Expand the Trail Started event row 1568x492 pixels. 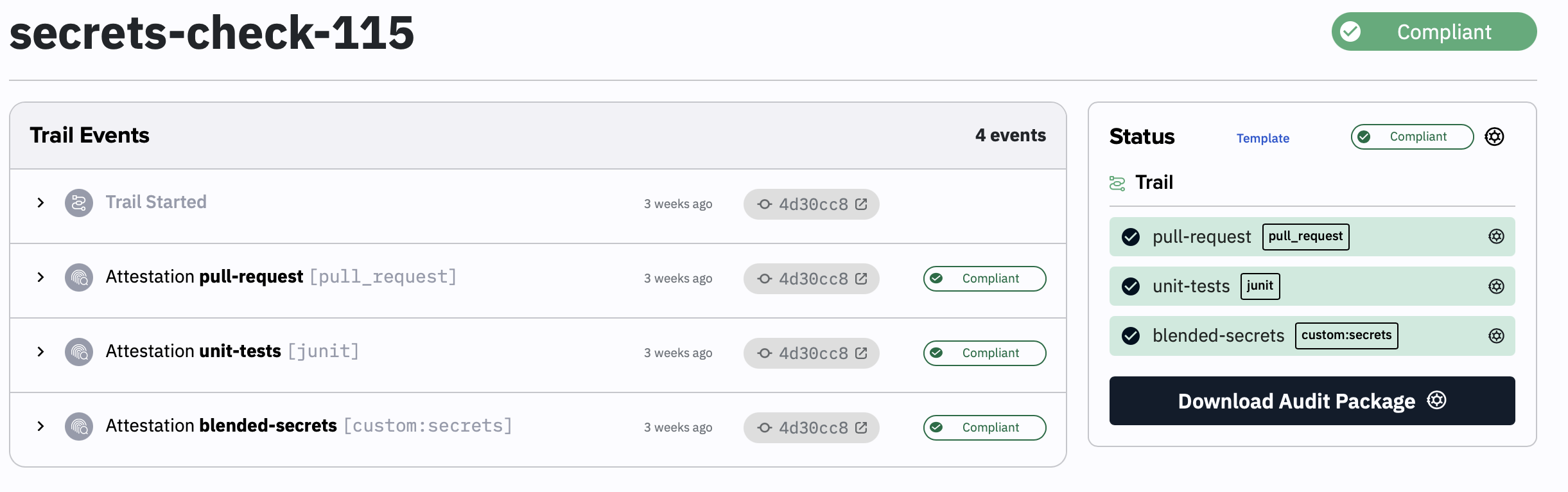(x=40, y=203)
